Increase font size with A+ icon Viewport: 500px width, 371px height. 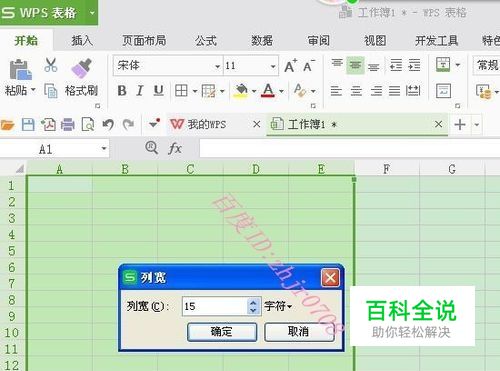click(290, 66)
